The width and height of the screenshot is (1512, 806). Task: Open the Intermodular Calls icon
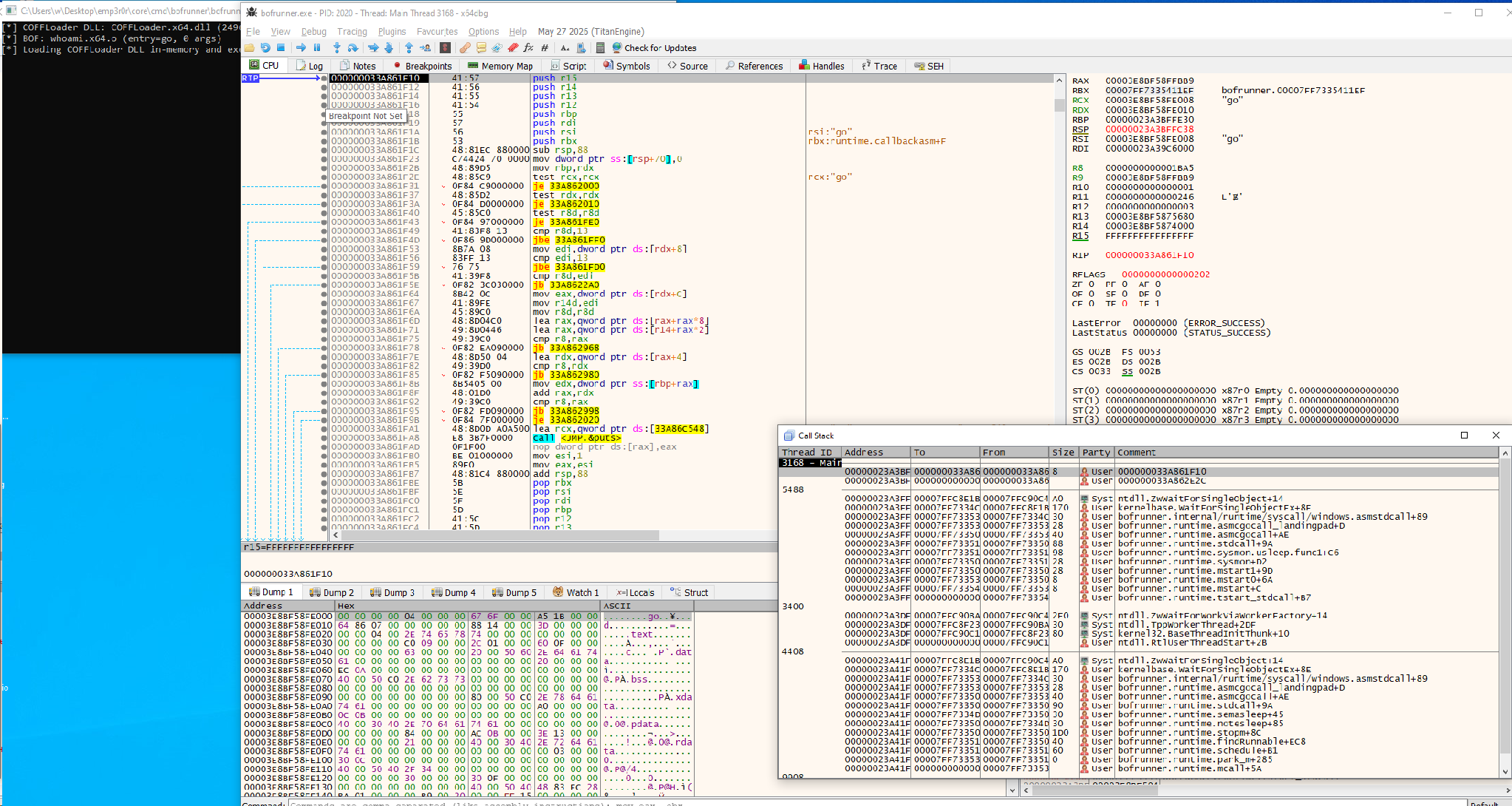pyautogui.click(x=582, y=47)
